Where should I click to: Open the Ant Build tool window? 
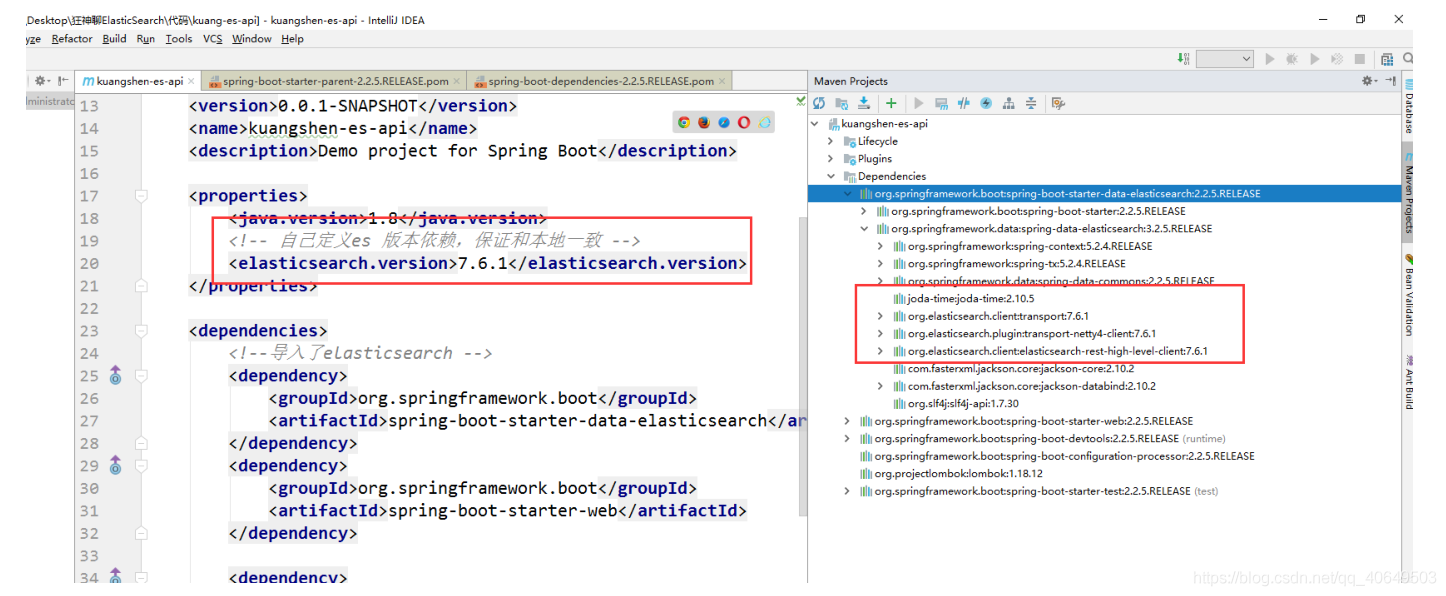(x=1409, y=381)
